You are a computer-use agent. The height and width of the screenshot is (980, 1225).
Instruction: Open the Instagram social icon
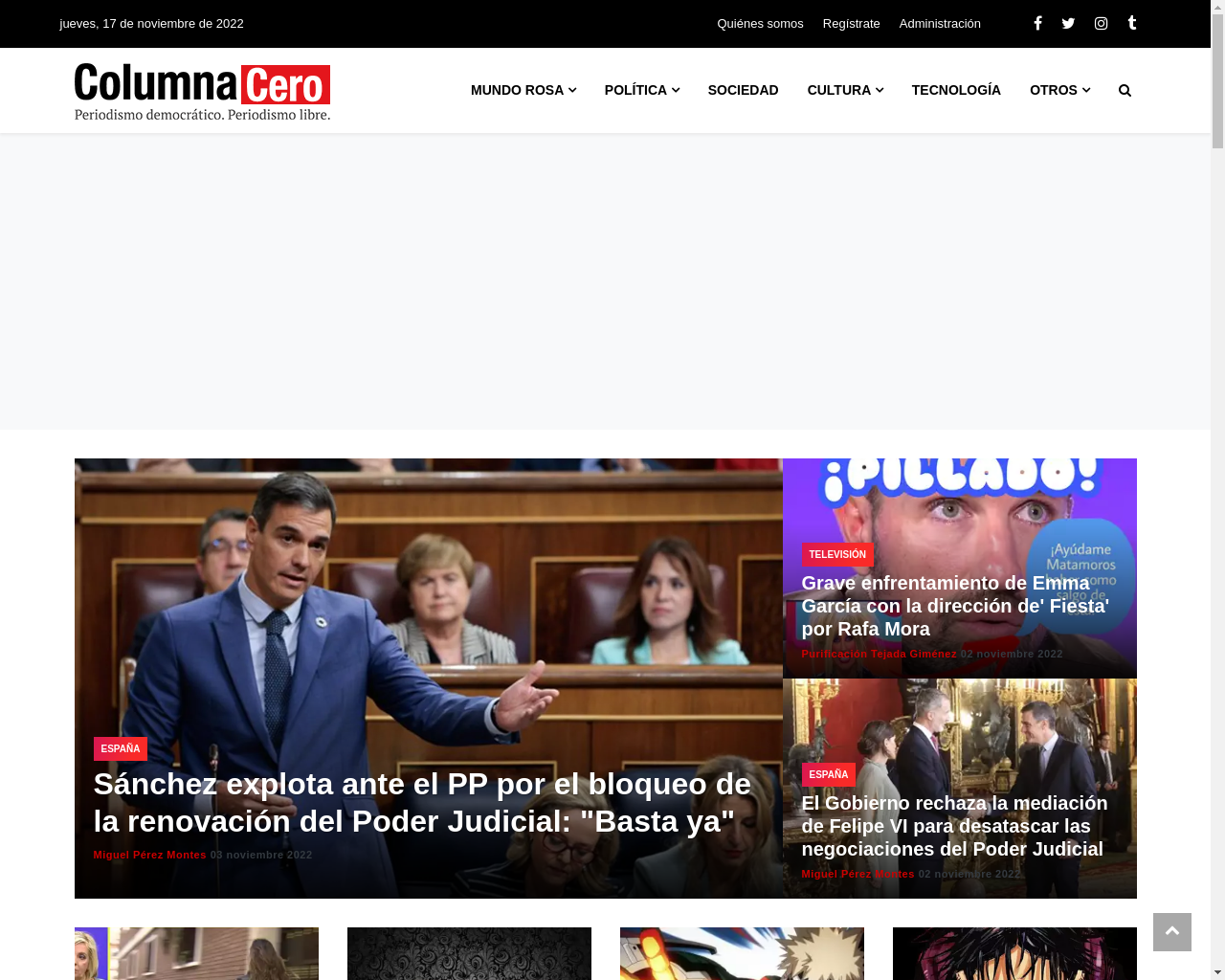click(x=1102, y=23)
